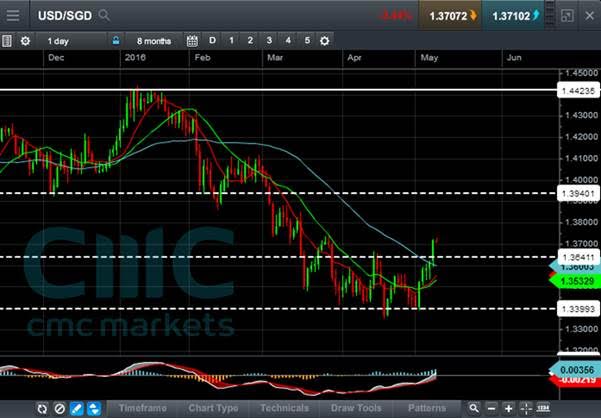Image resolution: width=601 pixels, height=418 pixels.
Task: Toggle the blue lock icon
Action: [116, 41]
